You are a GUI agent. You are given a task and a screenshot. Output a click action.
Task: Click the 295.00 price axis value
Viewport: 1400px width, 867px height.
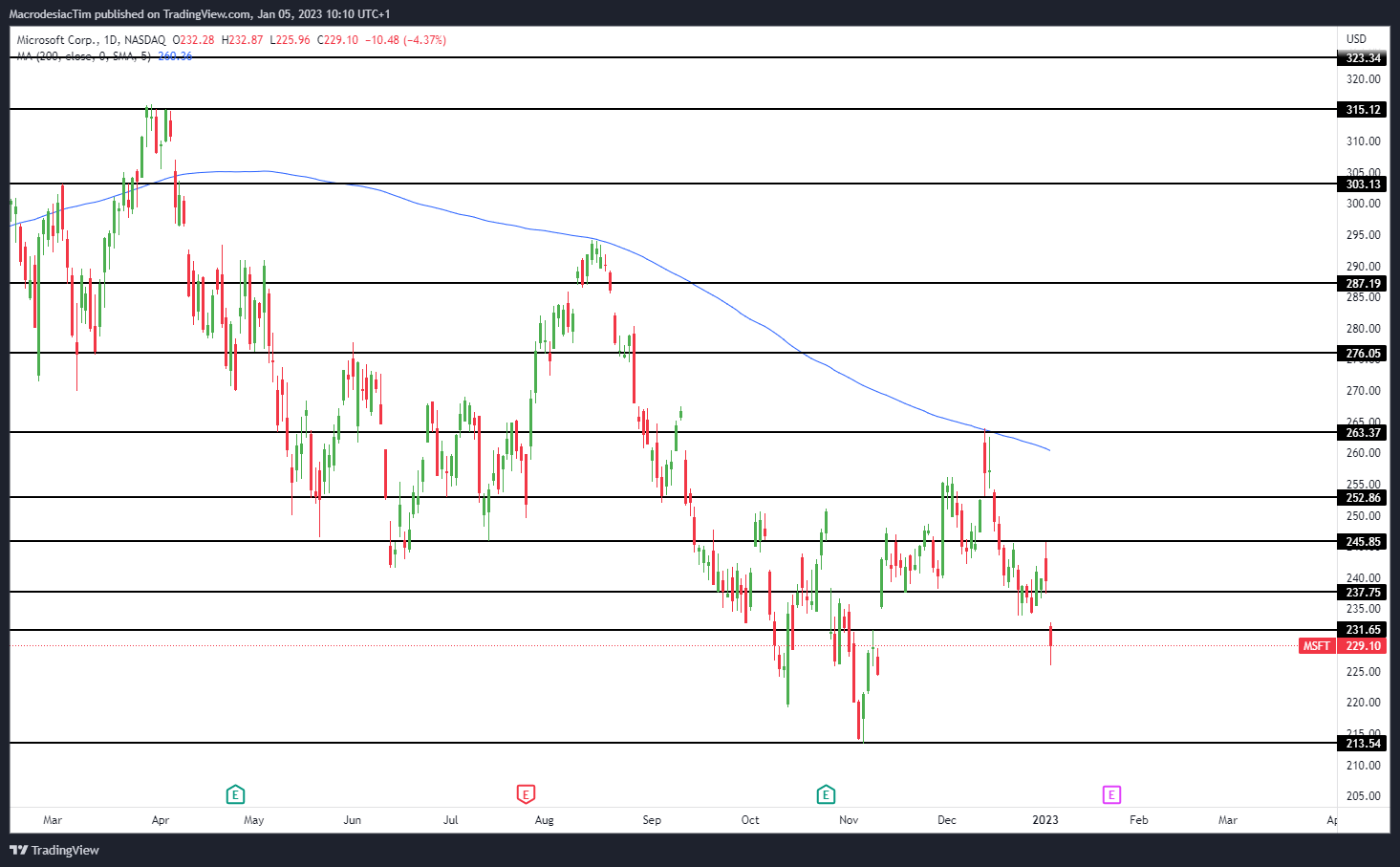point(1363,235)
